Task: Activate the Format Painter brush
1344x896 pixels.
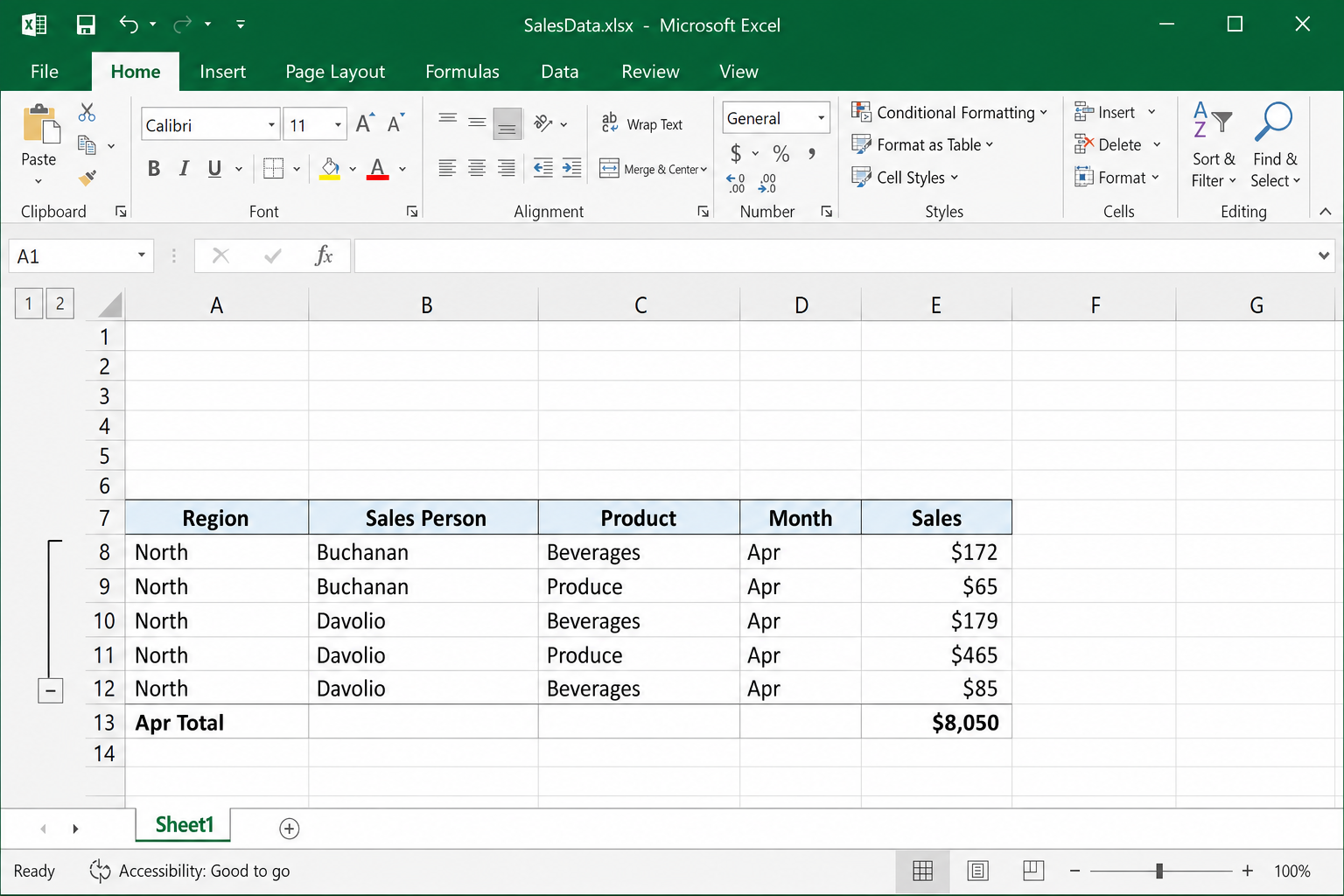Action: pyautogui.click(x=87, y=178)
